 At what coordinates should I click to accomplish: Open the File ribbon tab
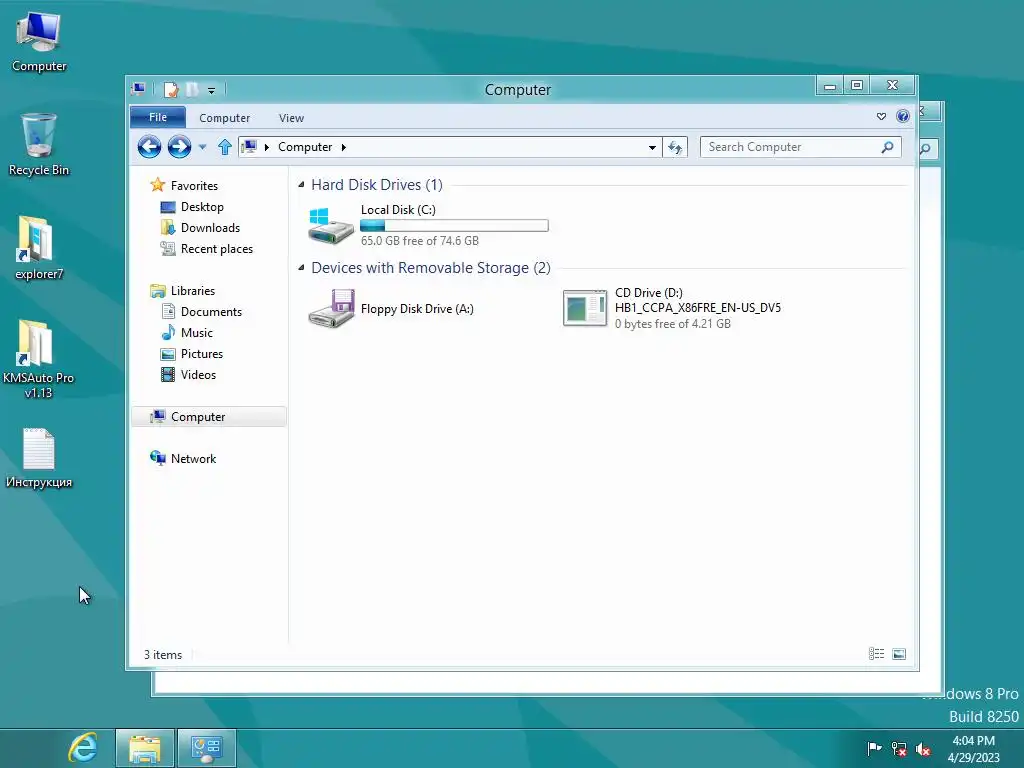(157, 118)
